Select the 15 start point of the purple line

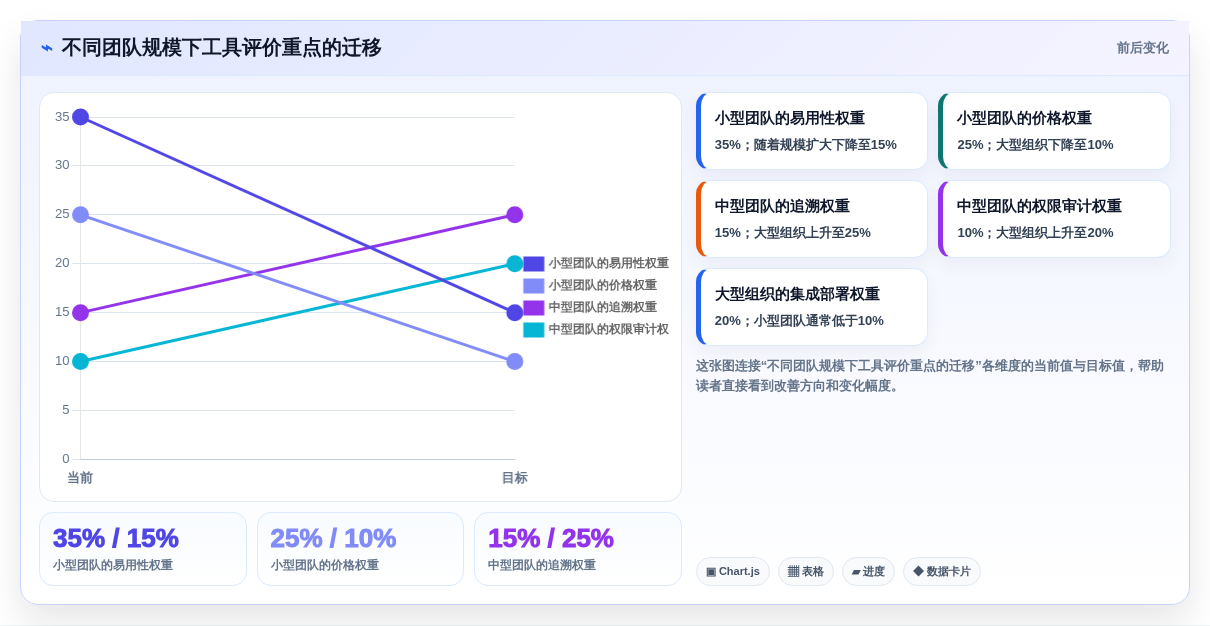tap(81, 313)
